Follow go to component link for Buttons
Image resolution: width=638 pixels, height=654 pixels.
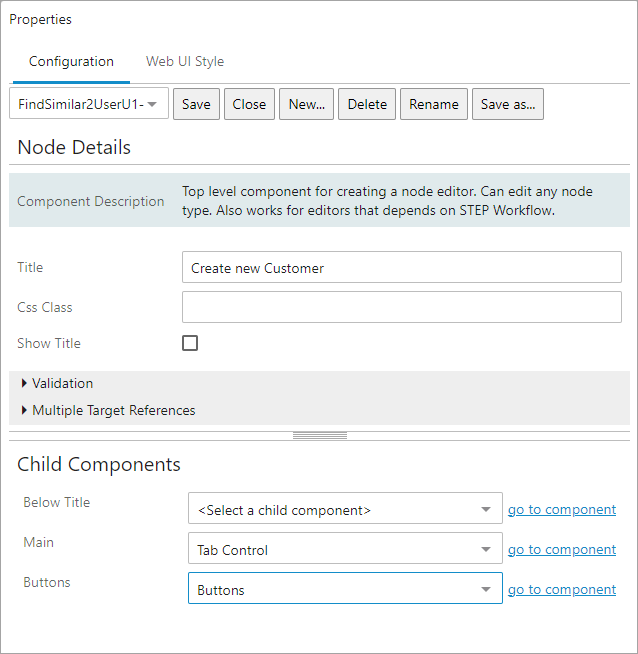click(x=562, y=590)
